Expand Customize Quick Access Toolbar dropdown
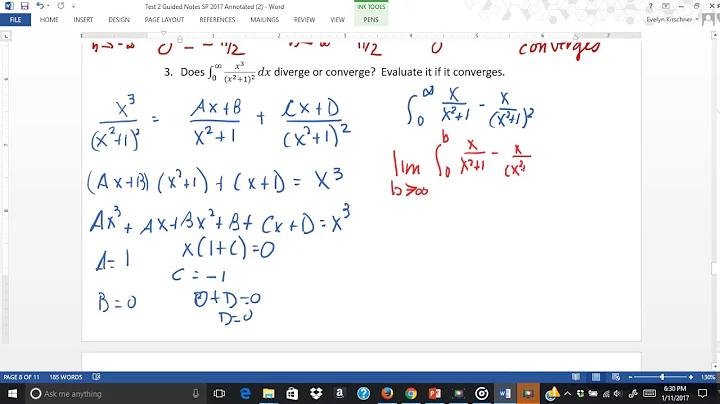The width and height of the screenshot is (720, 404). coord(73,6)
